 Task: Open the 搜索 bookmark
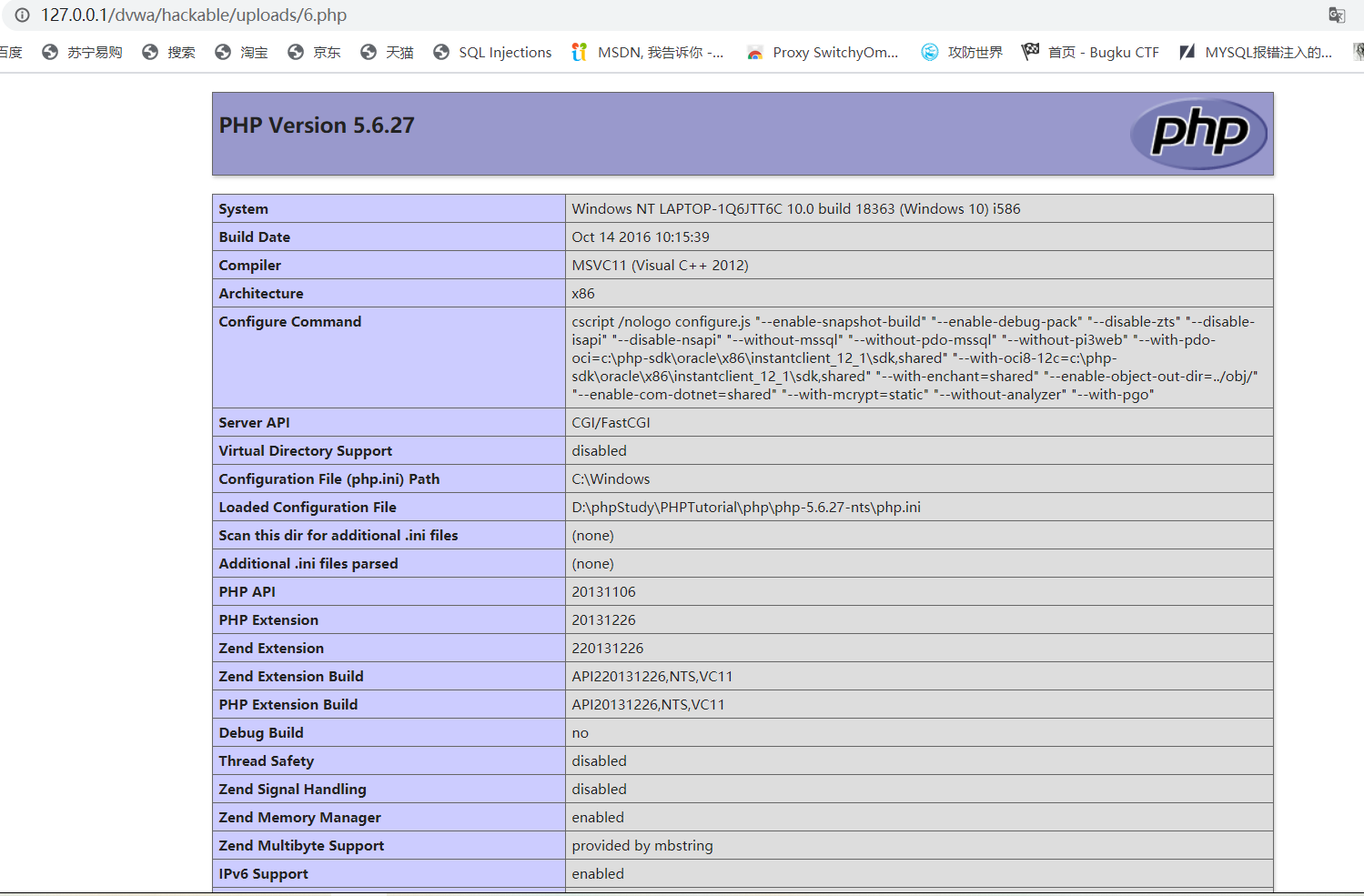169,53
